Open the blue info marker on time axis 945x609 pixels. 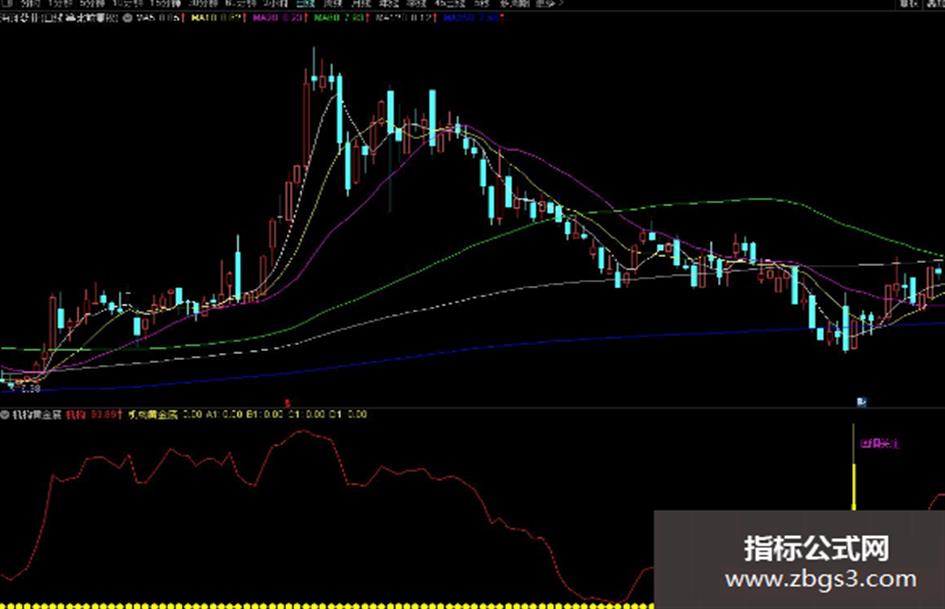point(862,402)
